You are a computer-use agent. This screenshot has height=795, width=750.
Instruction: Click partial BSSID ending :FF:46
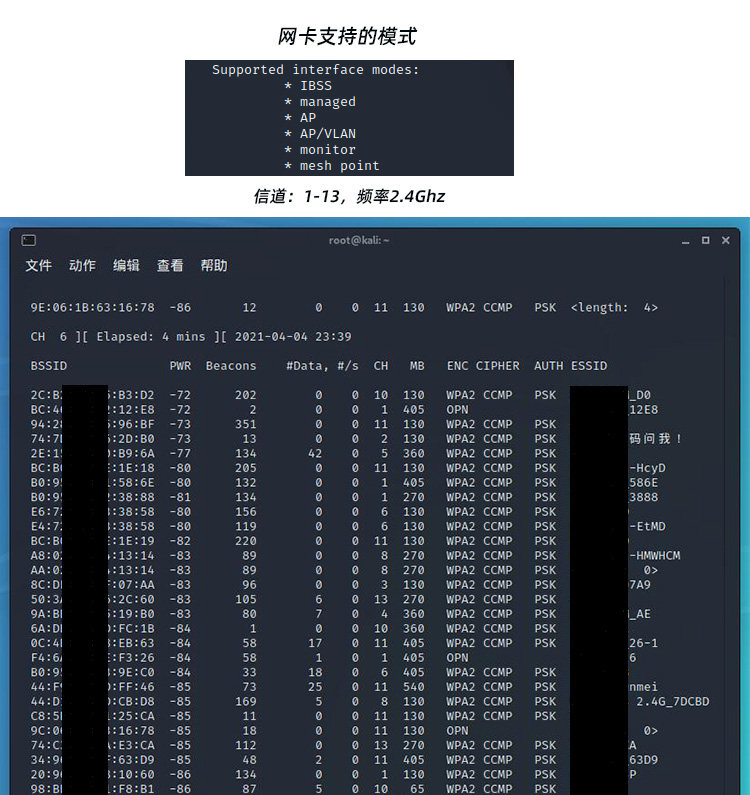point(131,686)
